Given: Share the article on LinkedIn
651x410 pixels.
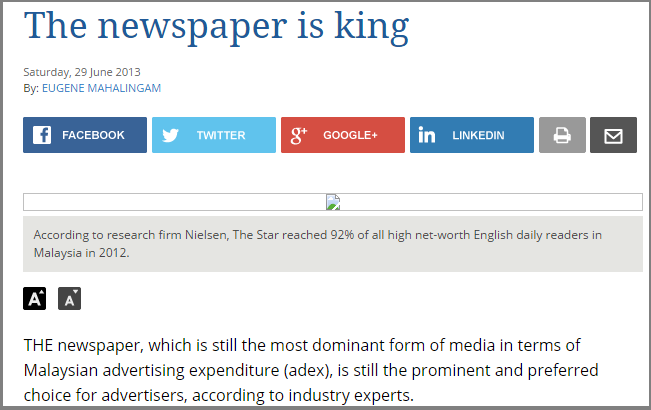Looking at the screenshot, I should [x=472, y=135].
